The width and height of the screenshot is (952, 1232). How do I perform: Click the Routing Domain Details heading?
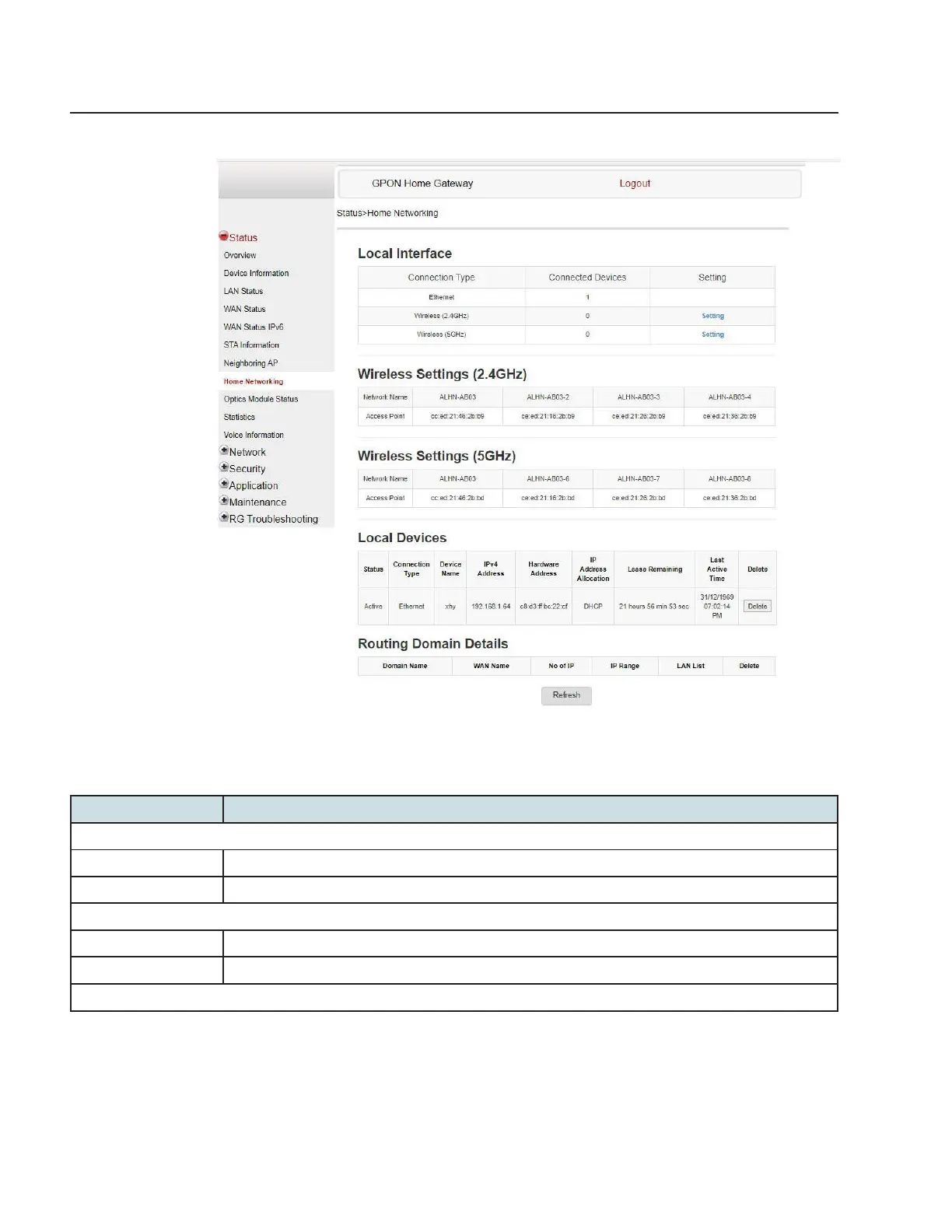432,644
